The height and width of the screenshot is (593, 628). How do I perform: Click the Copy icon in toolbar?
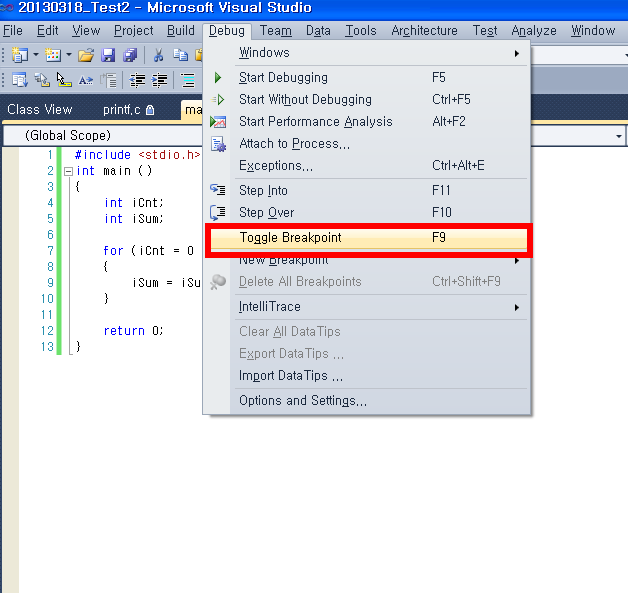point(181,55)
